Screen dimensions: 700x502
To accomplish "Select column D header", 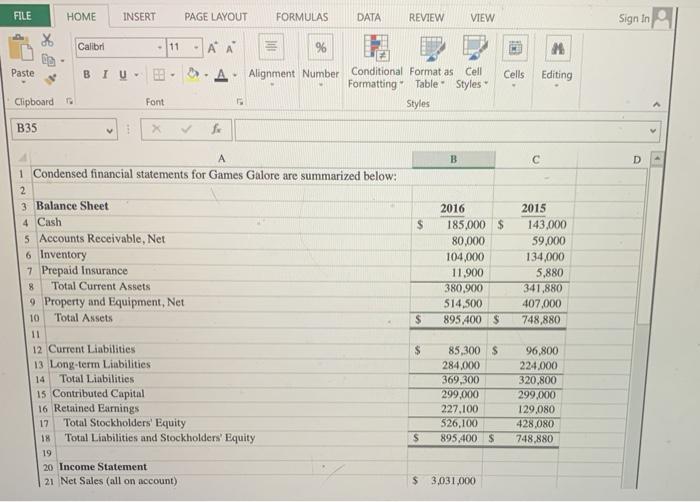I will (637, 159).
